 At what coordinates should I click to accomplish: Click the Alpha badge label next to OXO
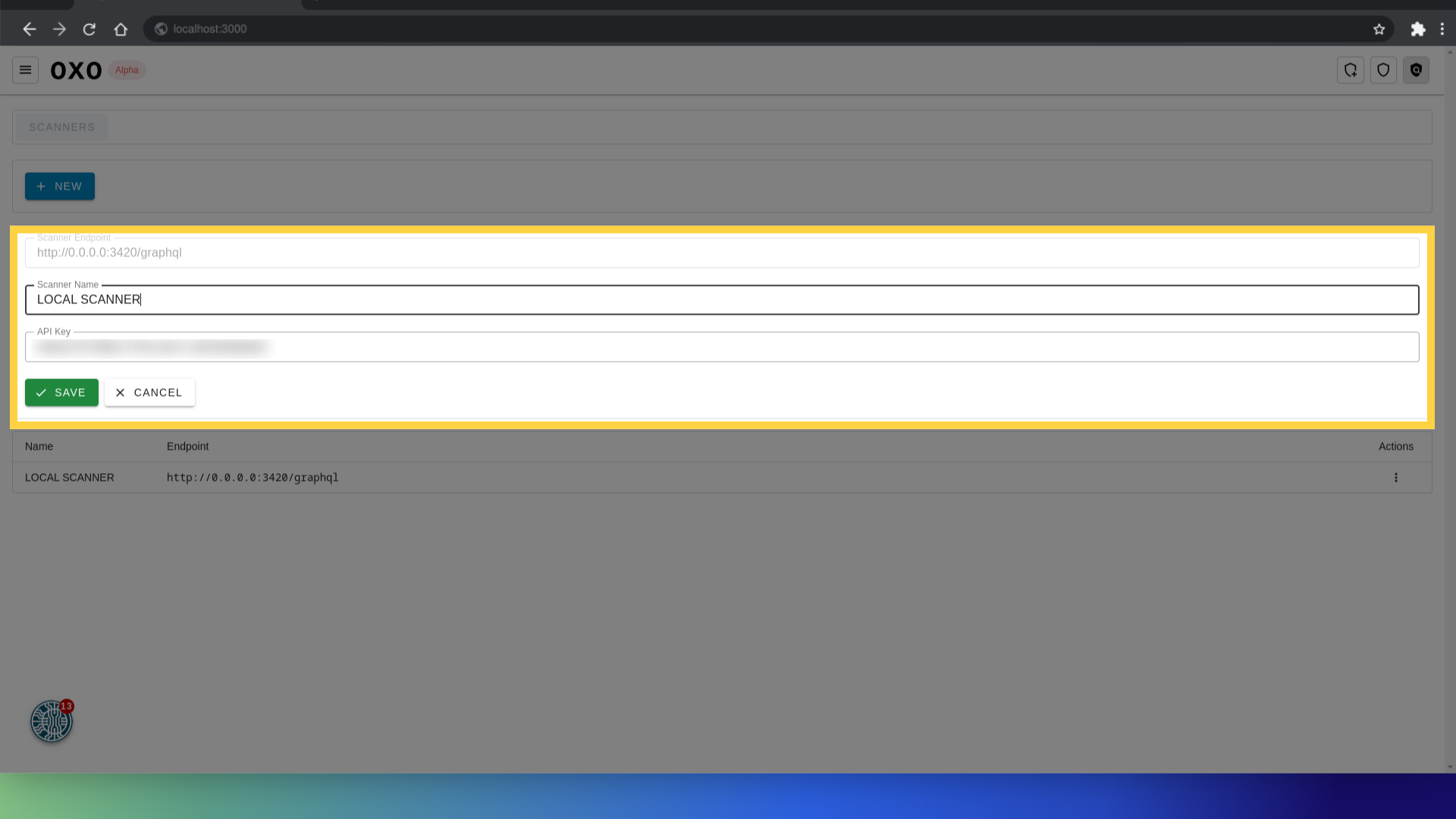(127, 70)
